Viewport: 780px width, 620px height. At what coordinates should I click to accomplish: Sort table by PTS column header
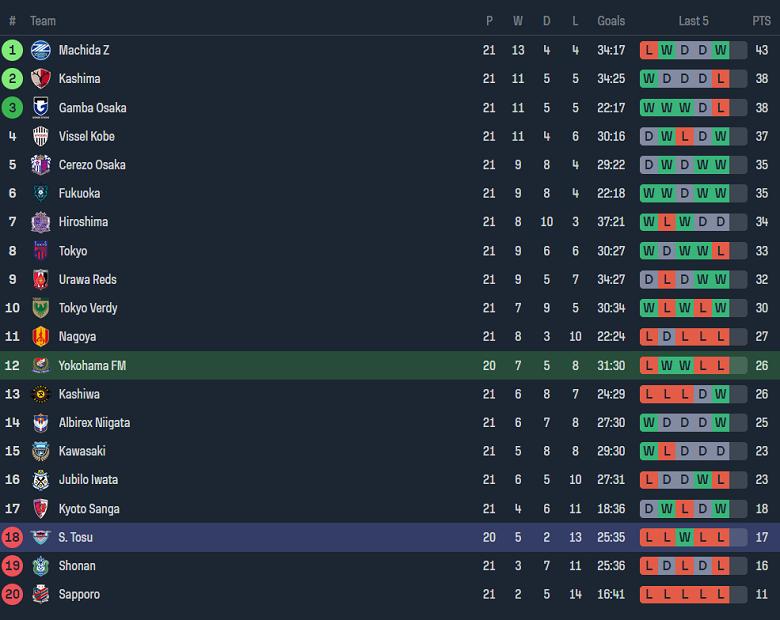tap(761, 21)
